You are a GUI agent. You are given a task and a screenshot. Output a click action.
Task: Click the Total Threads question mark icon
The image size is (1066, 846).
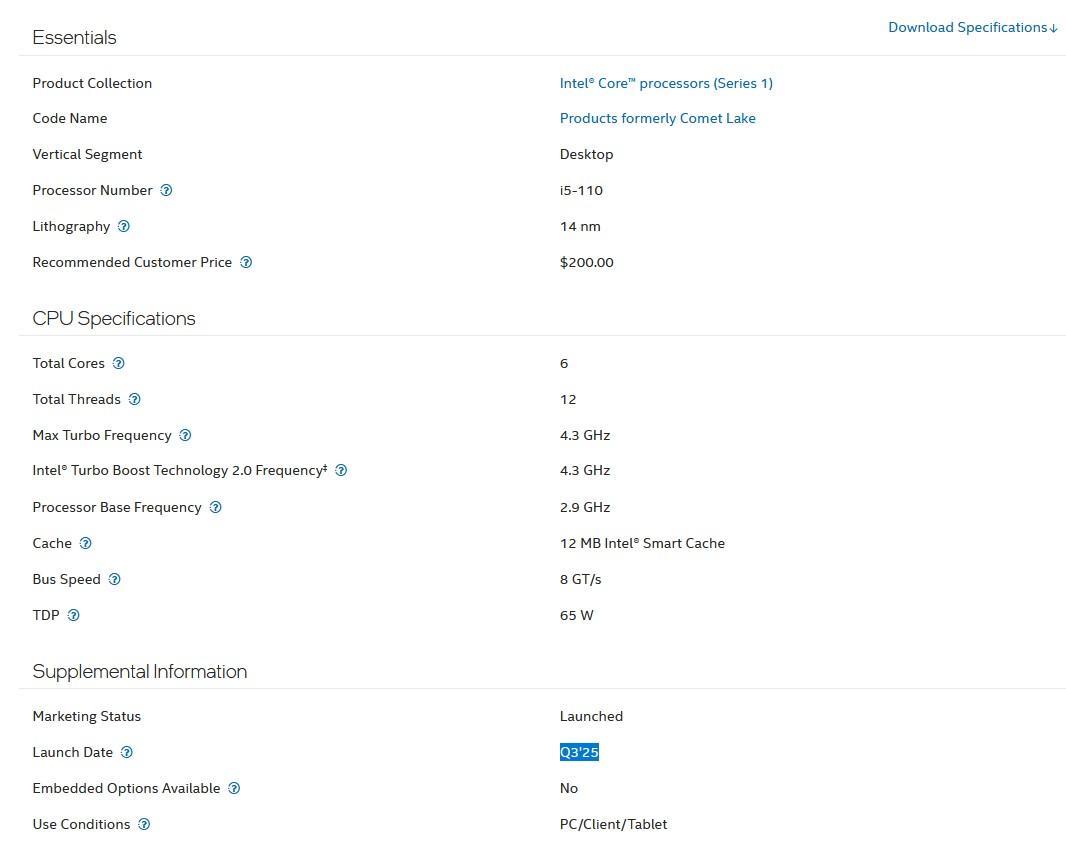pos(135,399)
